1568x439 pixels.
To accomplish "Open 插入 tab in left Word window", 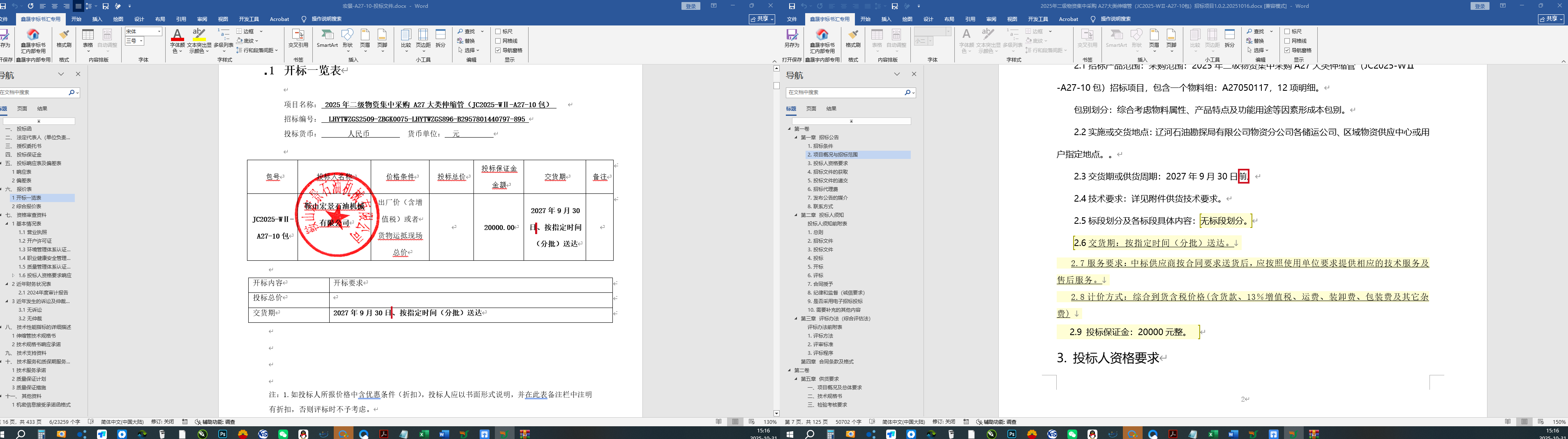I will 97,19.
